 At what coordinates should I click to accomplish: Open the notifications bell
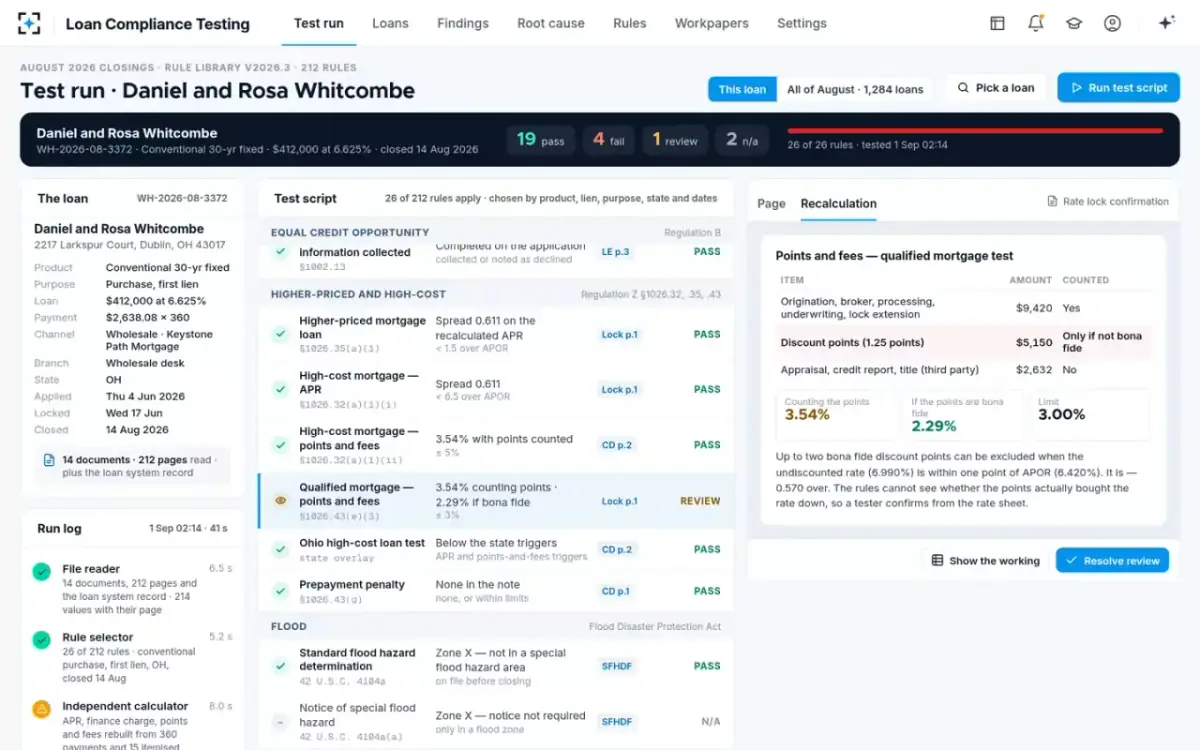point(1036,23)
